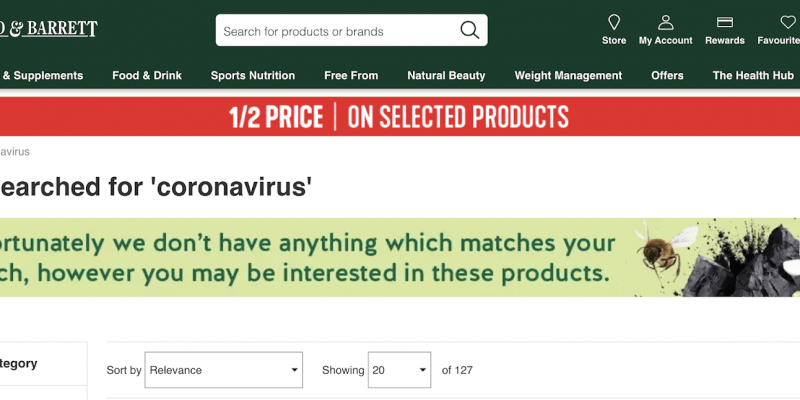
Task: Open the Rewards card icon
Action: tap(725, 22)
